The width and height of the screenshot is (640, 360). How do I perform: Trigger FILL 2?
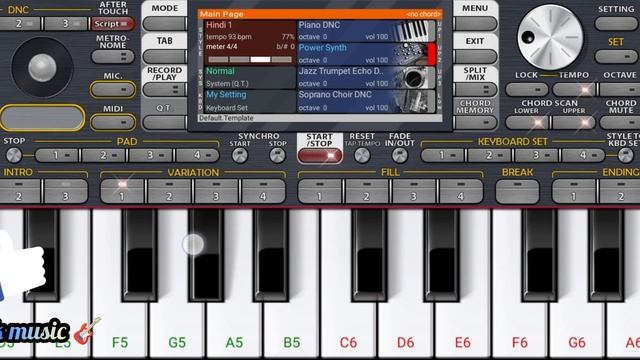coord(367,191)
